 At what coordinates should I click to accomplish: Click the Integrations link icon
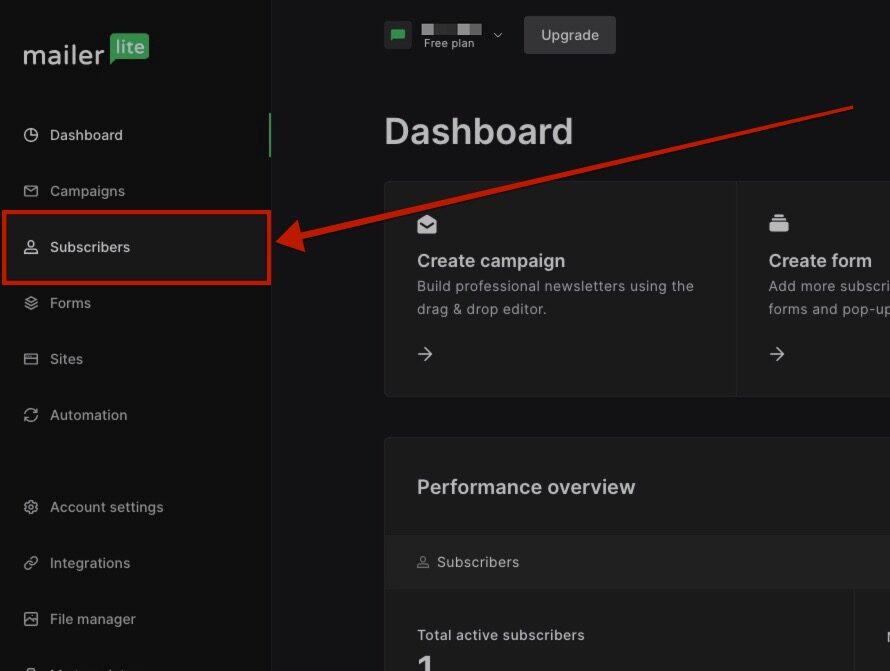(31, 563)
